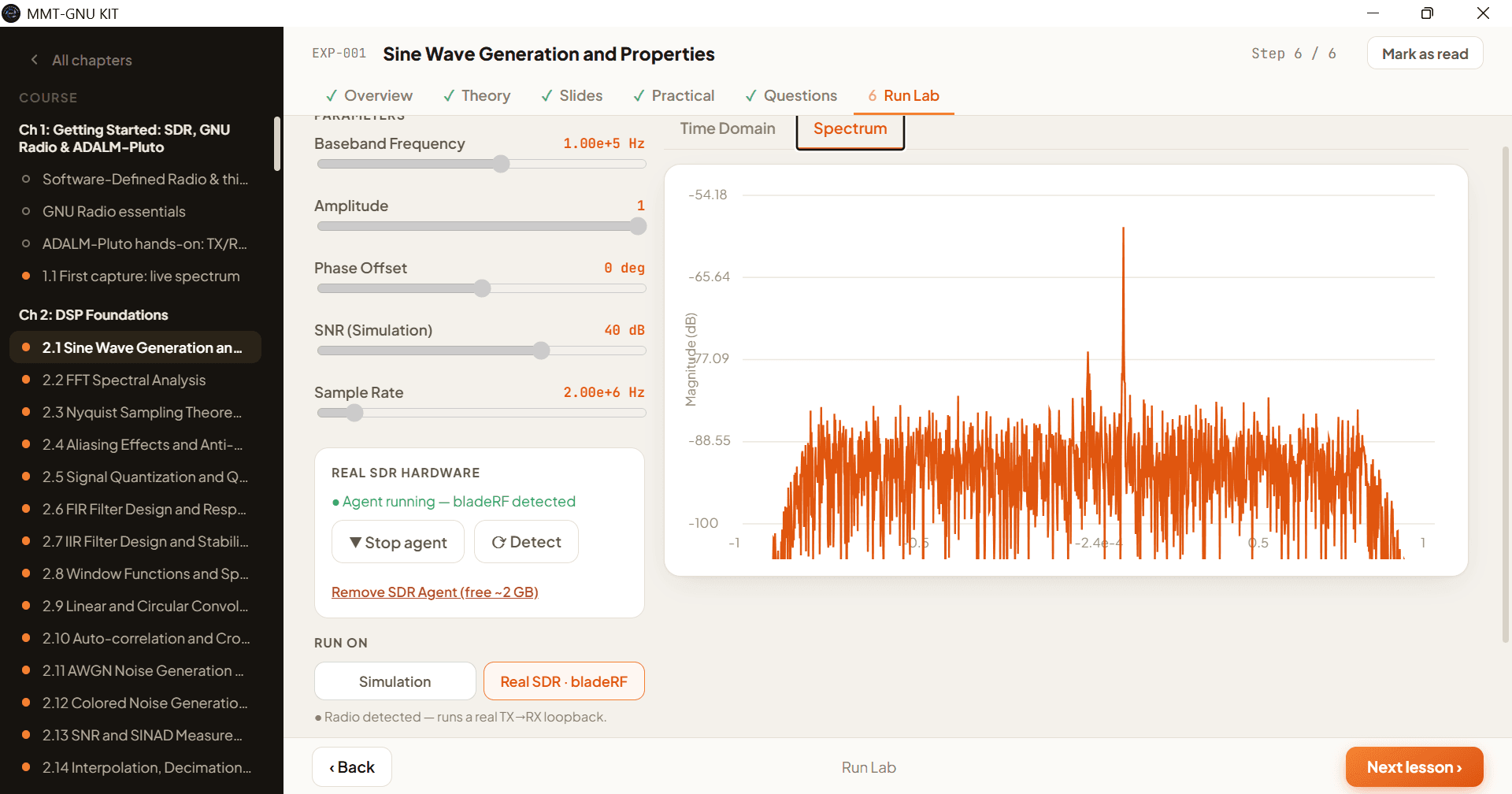The image size is (1512, 794).
Task: Open 2.9 Linear and Circular Convolution lesson
Action: click(135, 606)
